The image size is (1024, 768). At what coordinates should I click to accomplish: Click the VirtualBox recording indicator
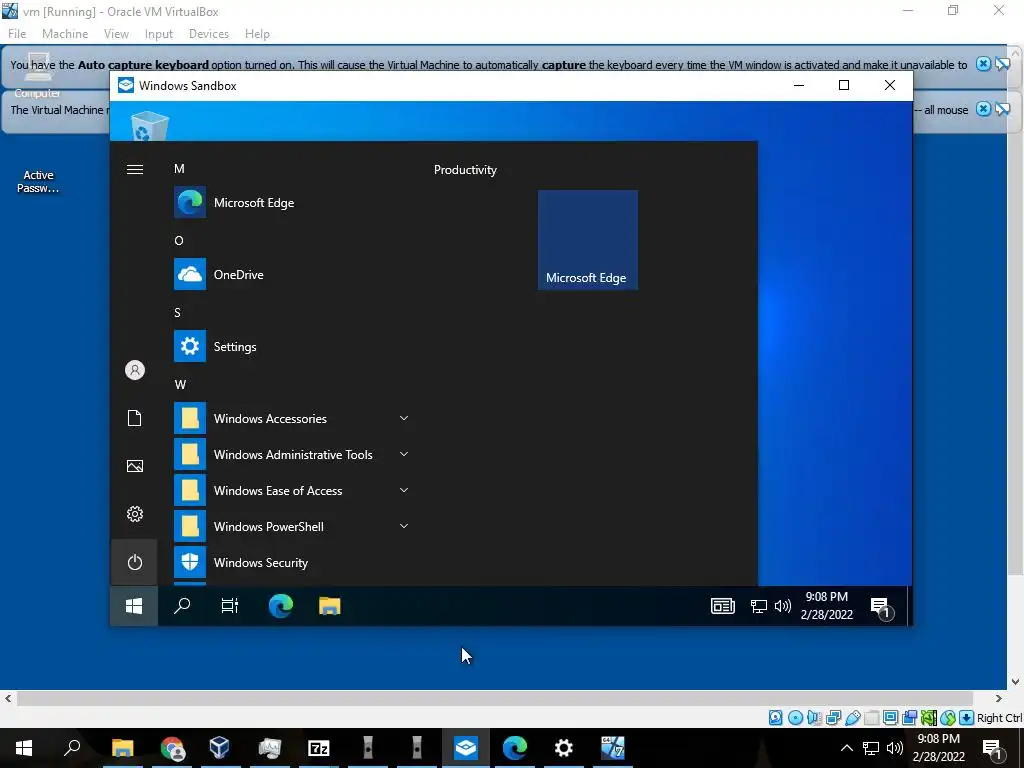click(909, 718)
